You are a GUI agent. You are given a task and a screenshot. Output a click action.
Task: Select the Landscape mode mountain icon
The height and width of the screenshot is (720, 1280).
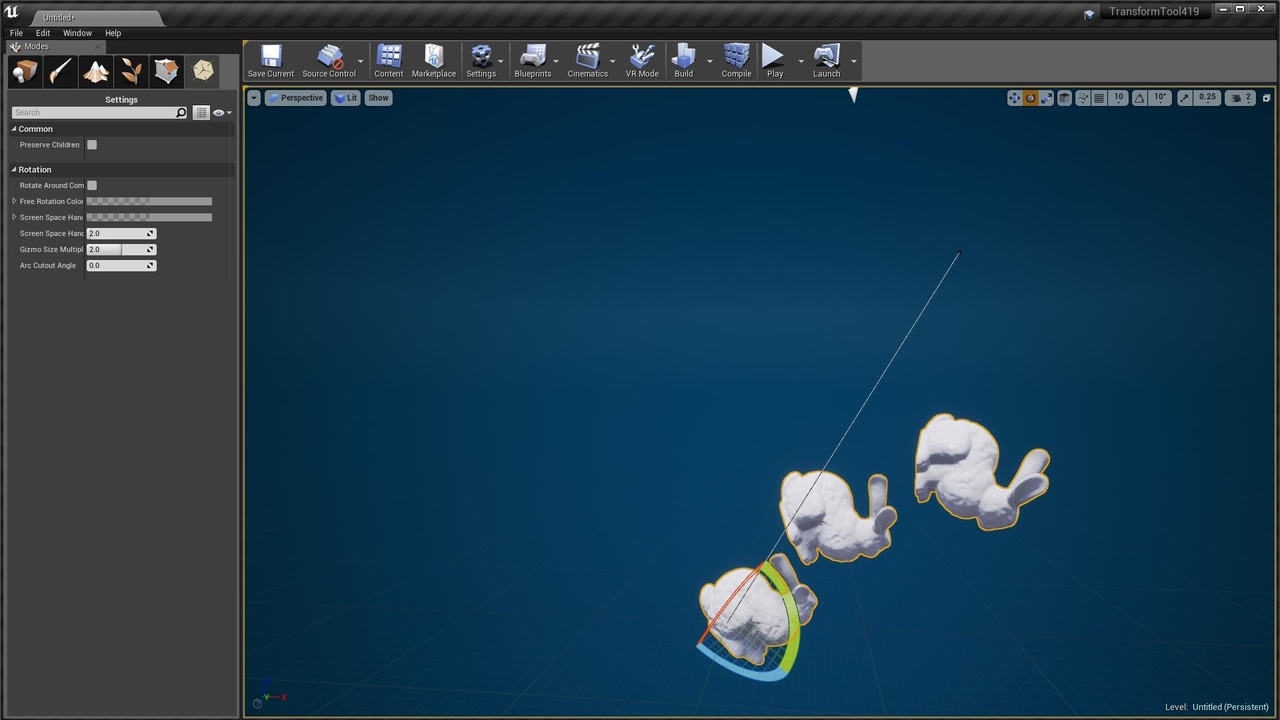96,71
